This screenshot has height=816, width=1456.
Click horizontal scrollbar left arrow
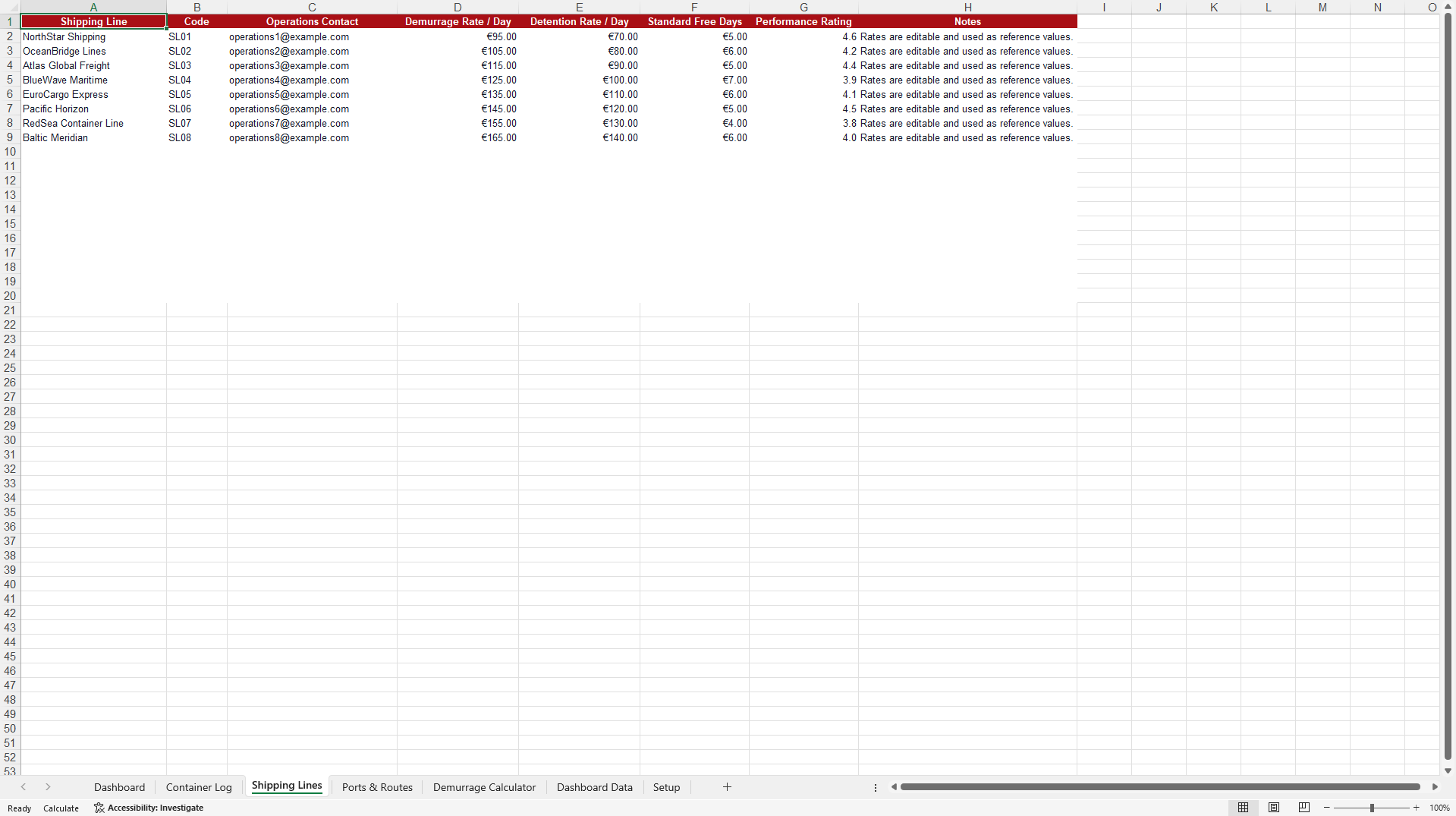click(894, 787)
